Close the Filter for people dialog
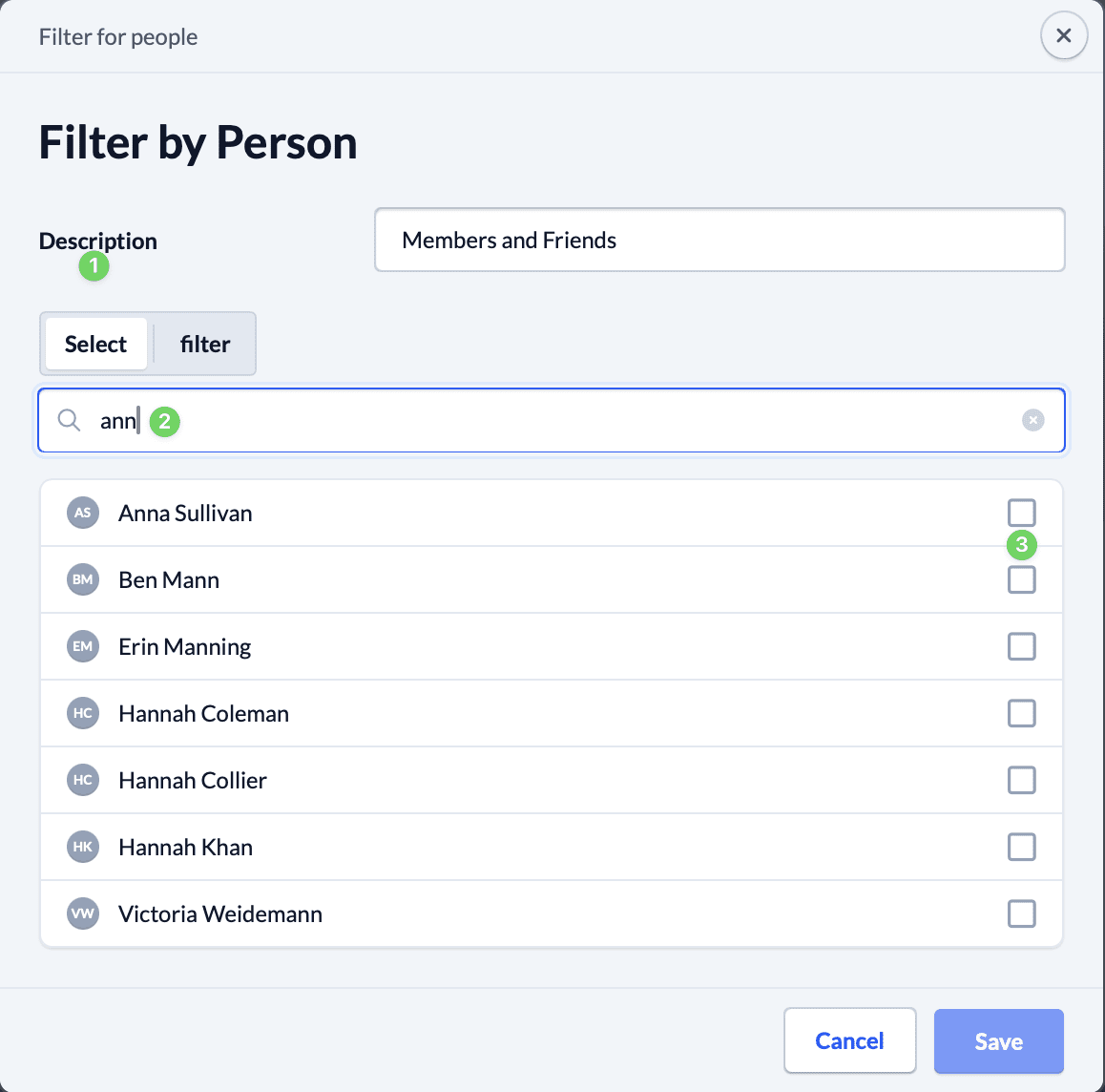The height and width of the screenshot is (1092, 1105). (1063, 36)
